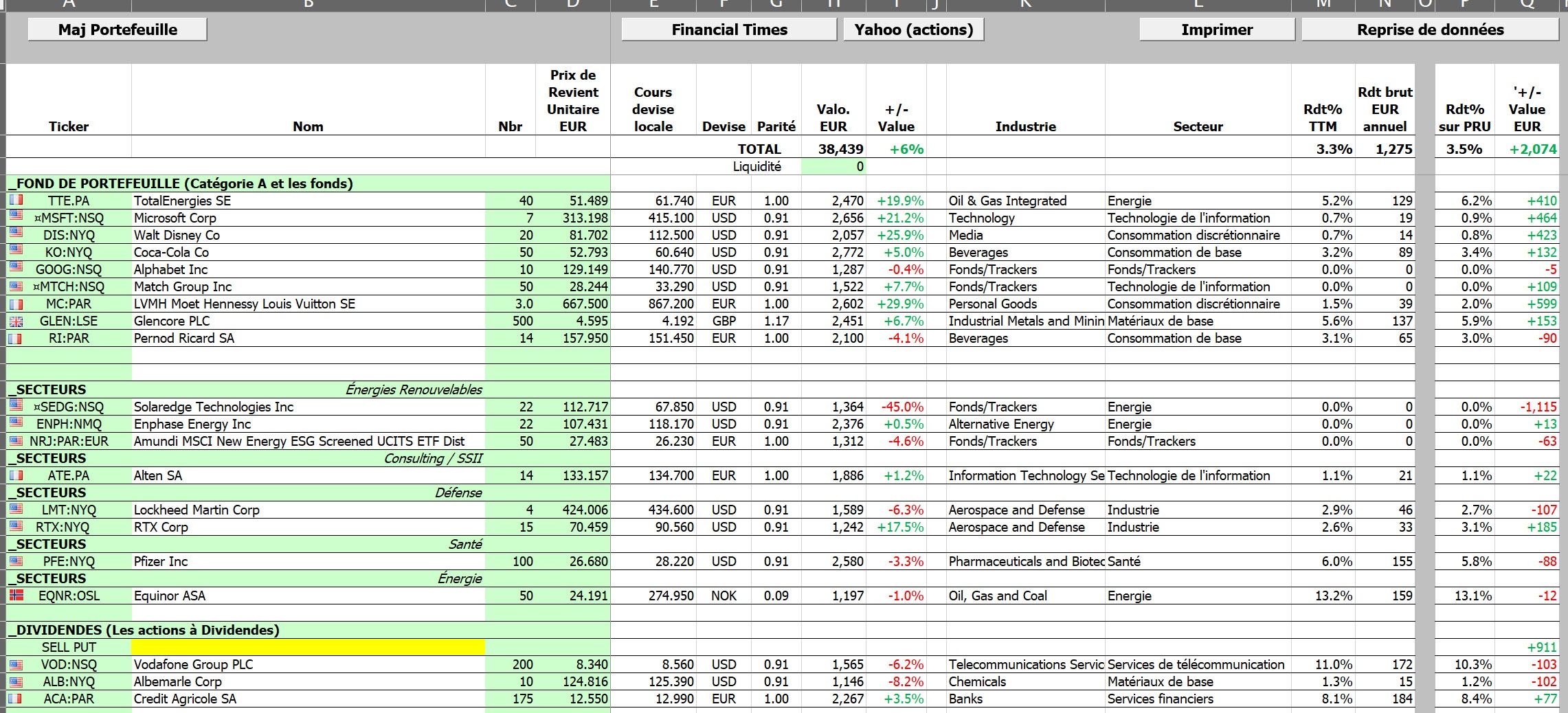Select the TOTAL valuation 38,439 cell
This screenshot has width=1568, height=713.
click(x=833, y=149)
